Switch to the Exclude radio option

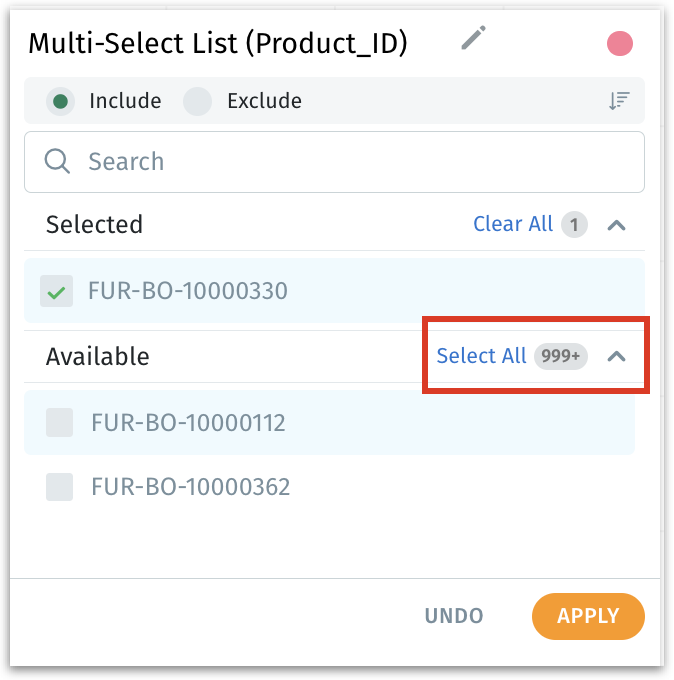[x=198, y=101]
